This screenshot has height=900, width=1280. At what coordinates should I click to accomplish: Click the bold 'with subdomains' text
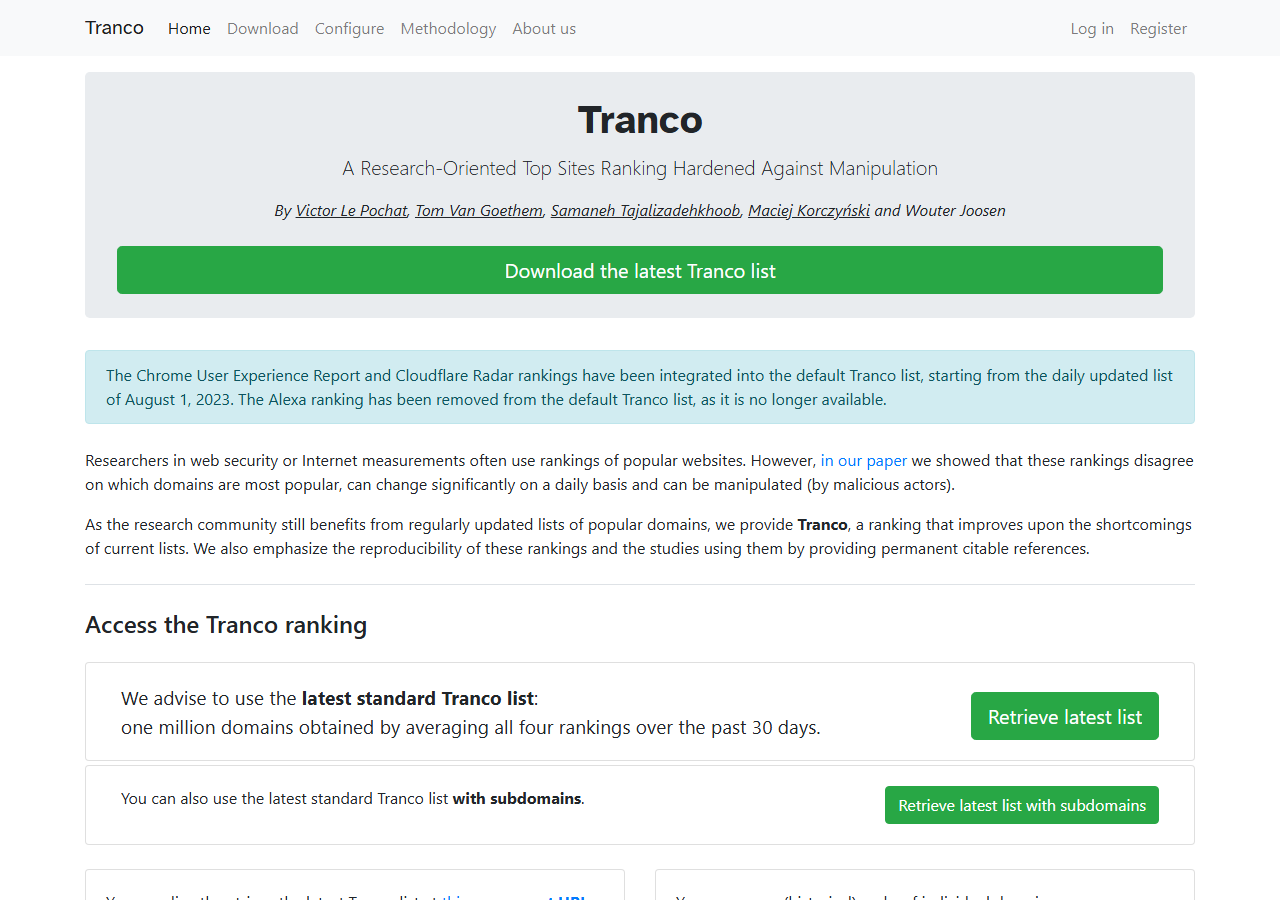tap(517, 798)
